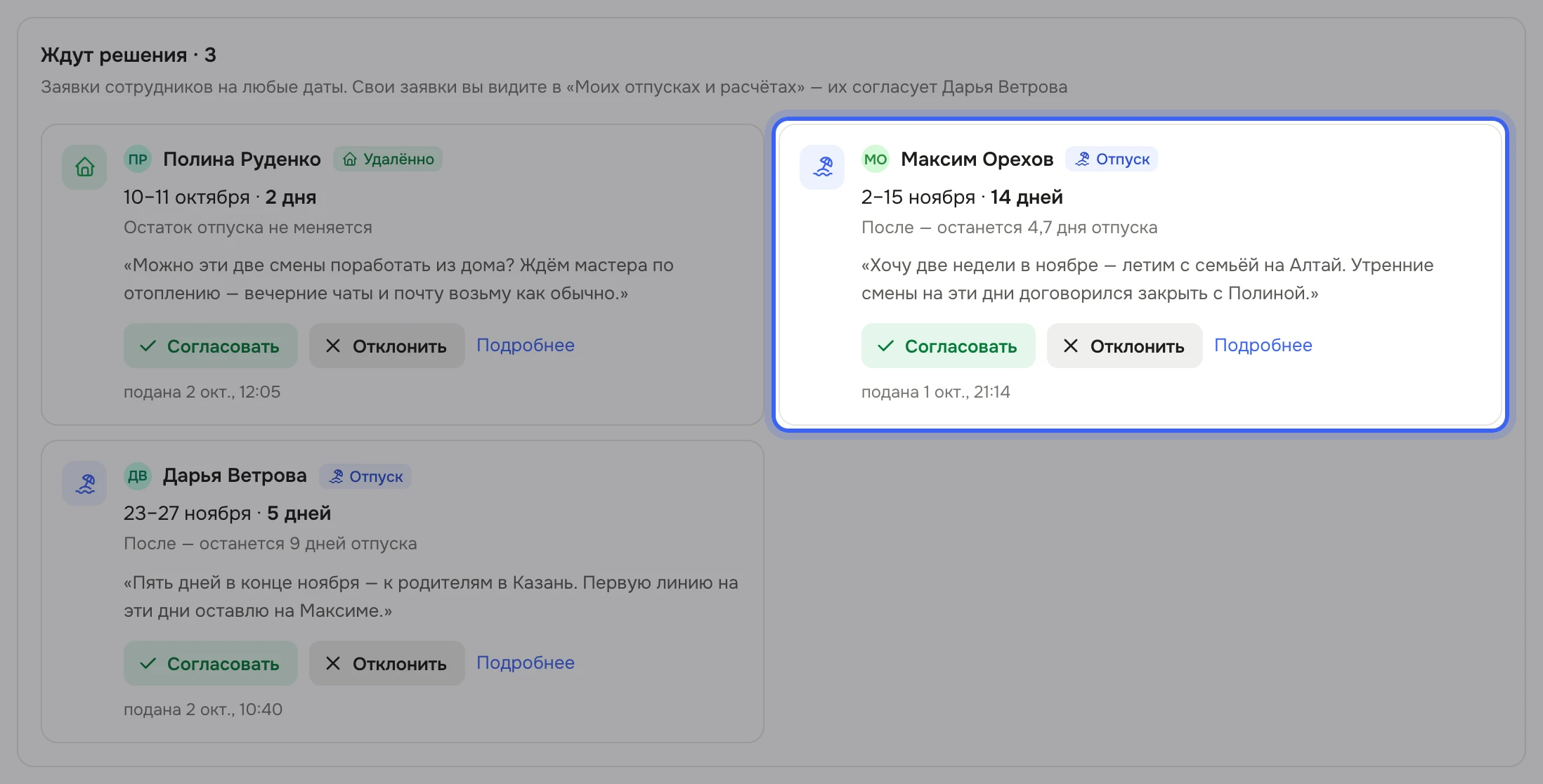Approve Полина Руденко's remote work request

tap(211, 346)
